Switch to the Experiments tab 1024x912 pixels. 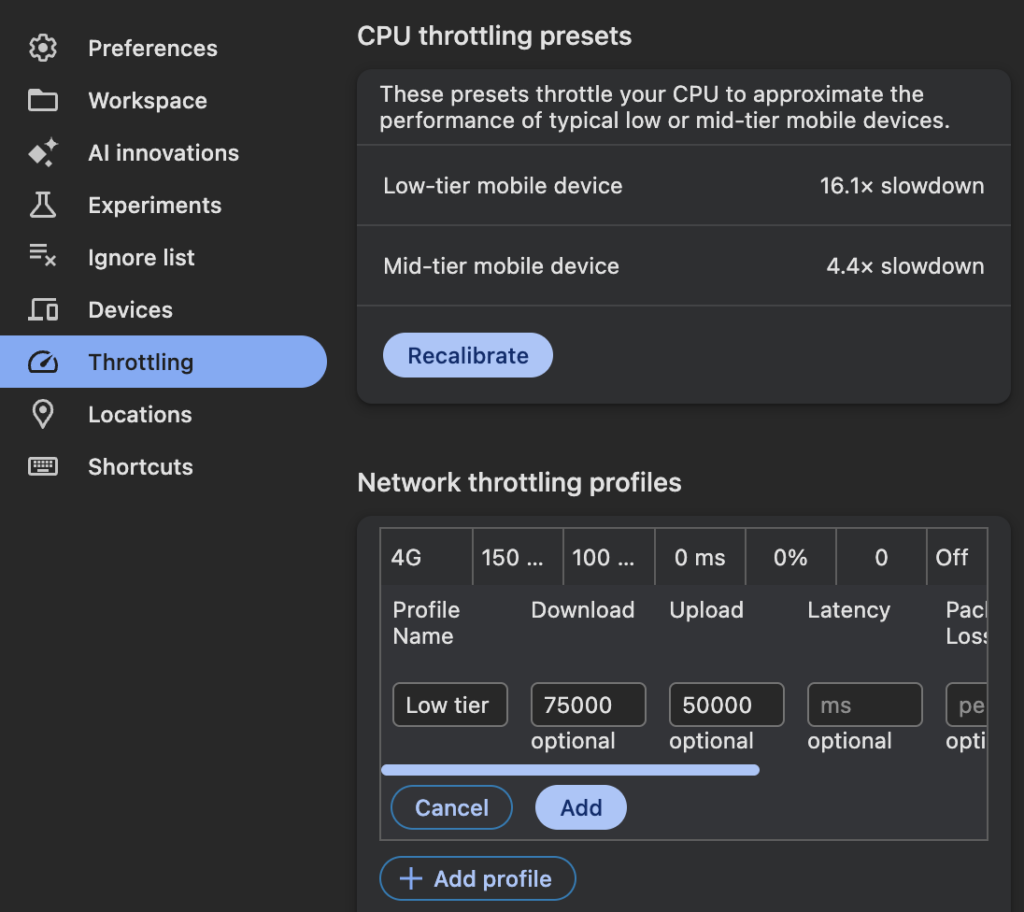point(154,205)
